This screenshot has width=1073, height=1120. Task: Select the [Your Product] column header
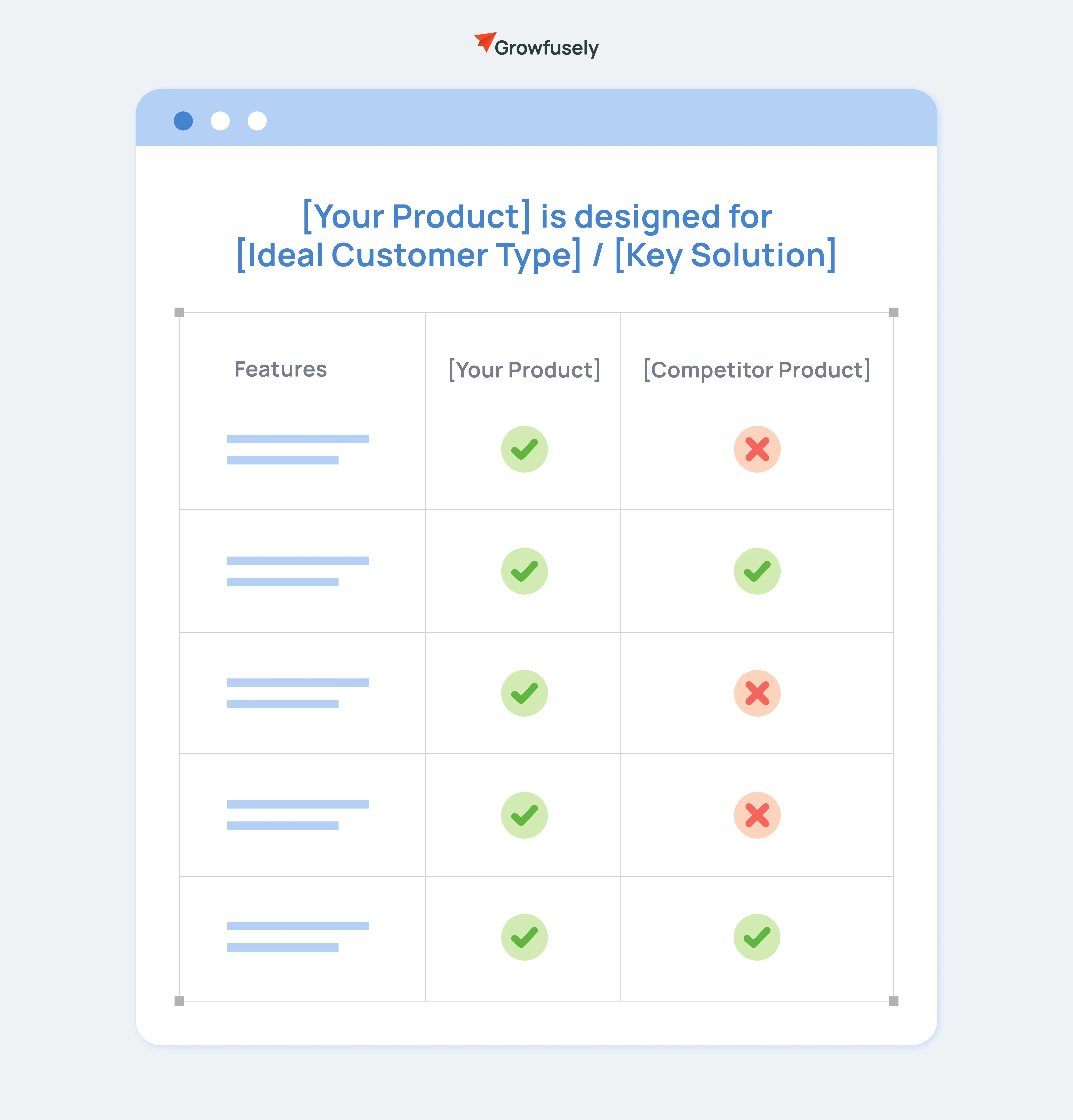[524, 370]
